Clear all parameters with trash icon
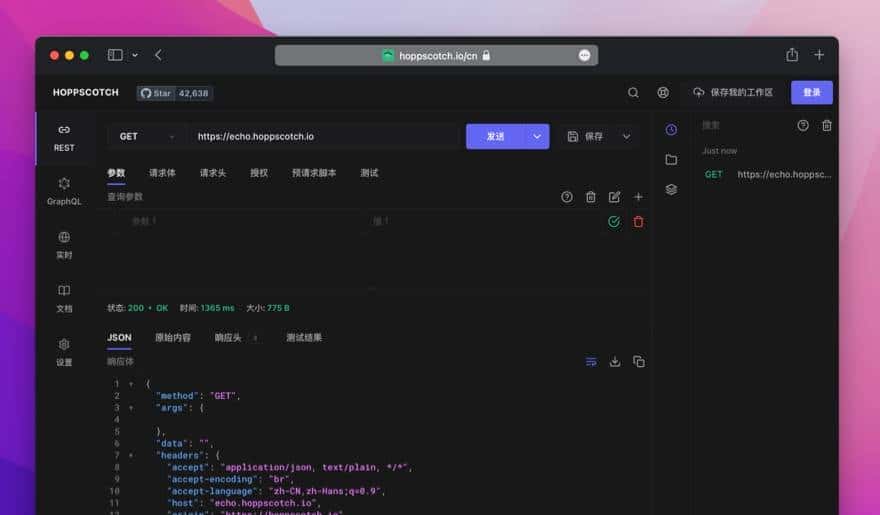The height and width of the screenshot is (515, 880). [590, 197]
